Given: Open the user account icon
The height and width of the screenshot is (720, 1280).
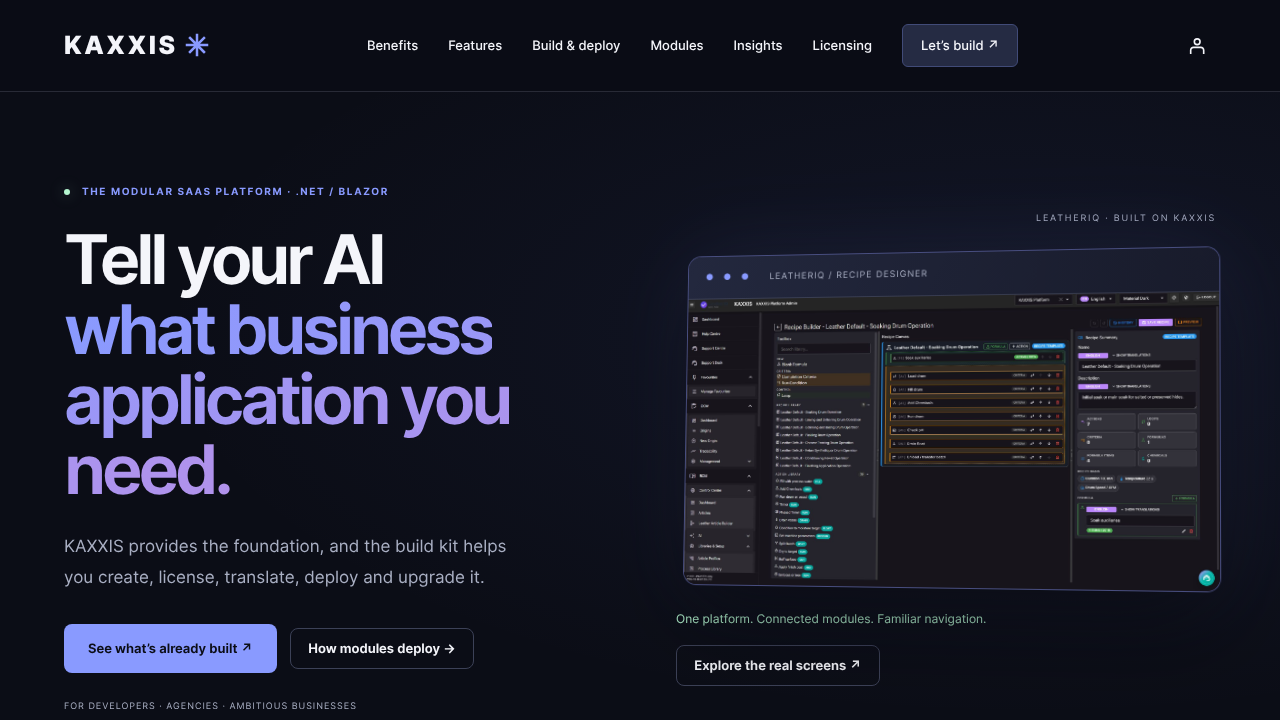Looking at the screenshot, I should click(1197, 46).
